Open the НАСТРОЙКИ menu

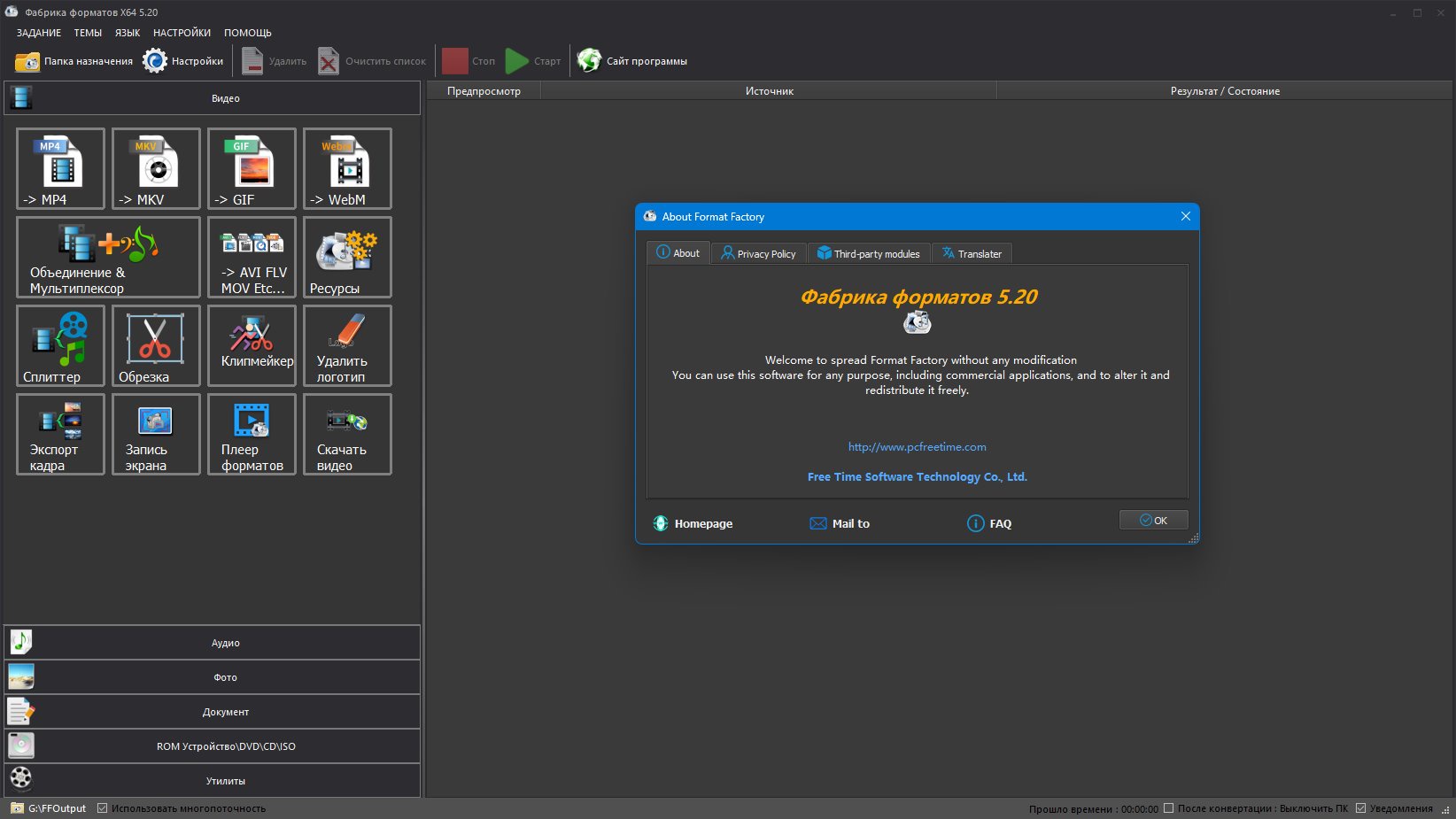pos(182,33)
